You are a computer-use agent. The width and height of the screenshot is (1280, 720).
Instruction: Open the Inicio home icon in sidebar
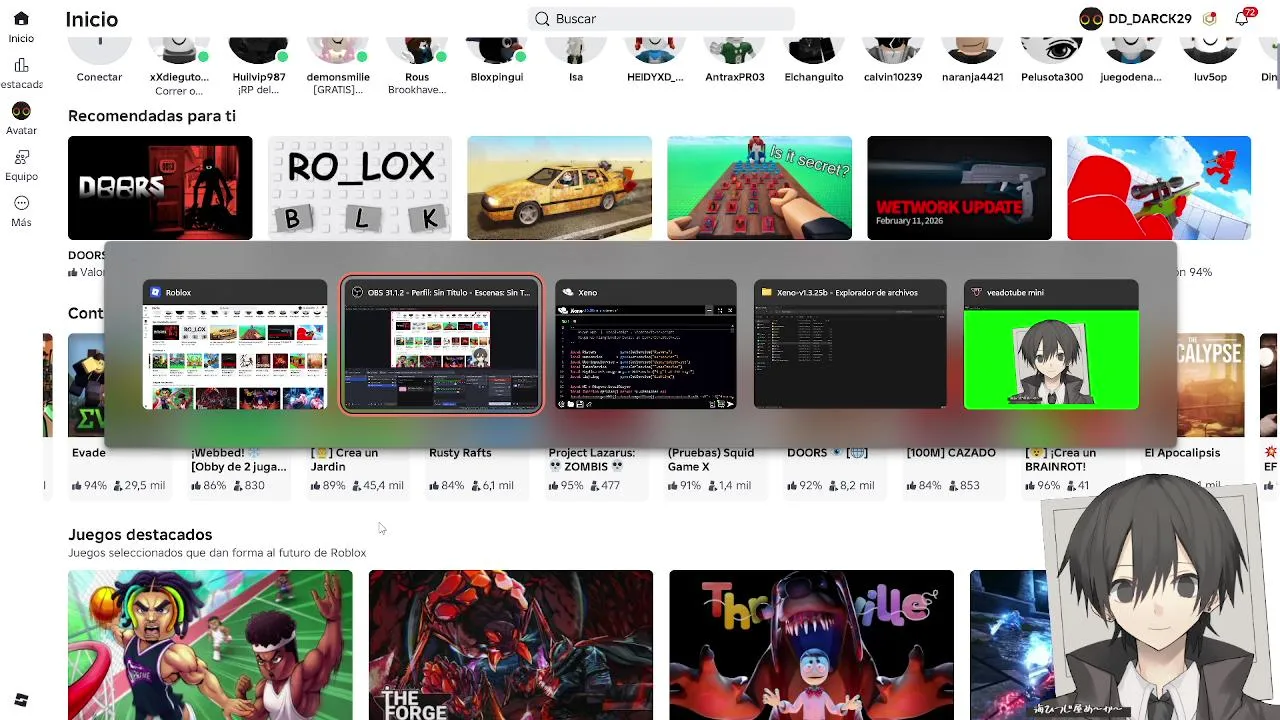click(21, 19)
